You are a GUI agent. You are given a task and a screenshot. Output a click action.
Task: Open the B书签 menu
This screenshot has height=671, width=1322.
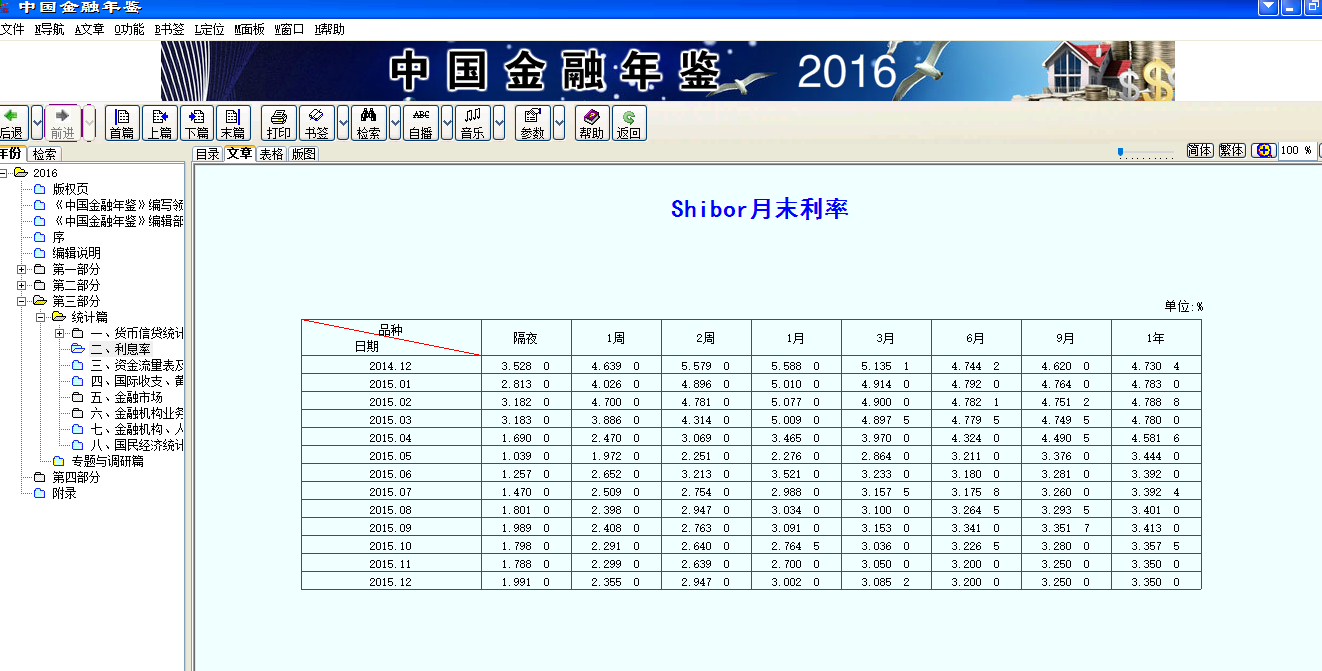(x=169, y=29)
